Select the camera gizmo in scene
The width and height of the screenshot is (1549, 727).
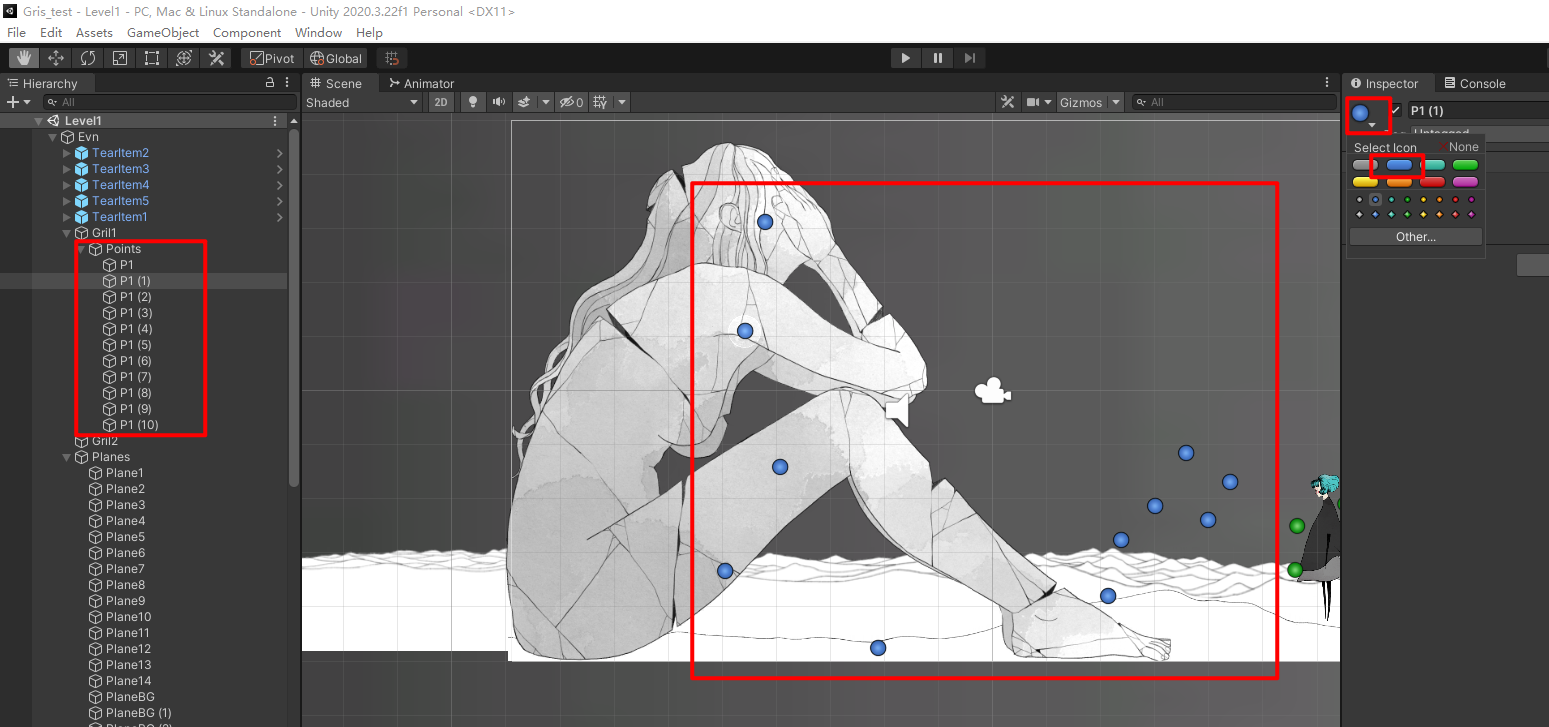992,391
